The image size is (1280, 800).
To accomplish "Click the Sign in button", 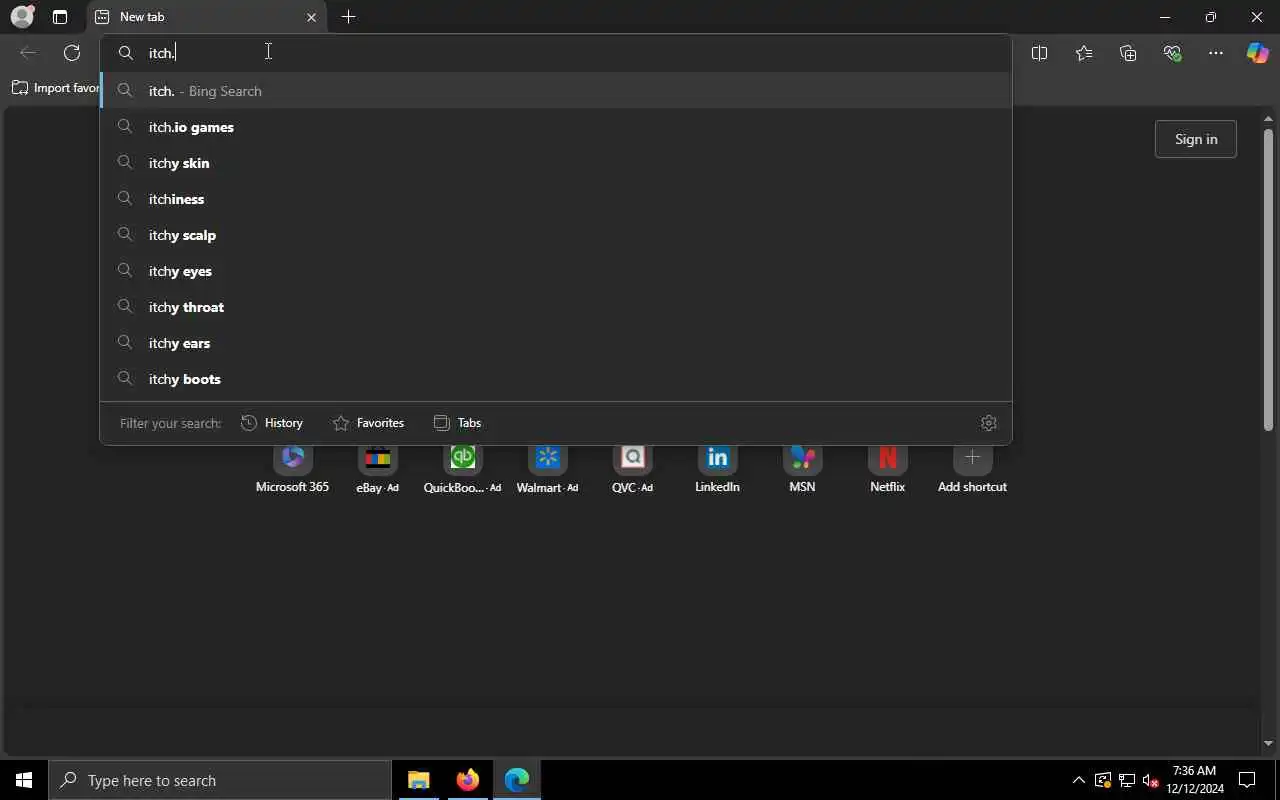I will [x=1196, y=139].
